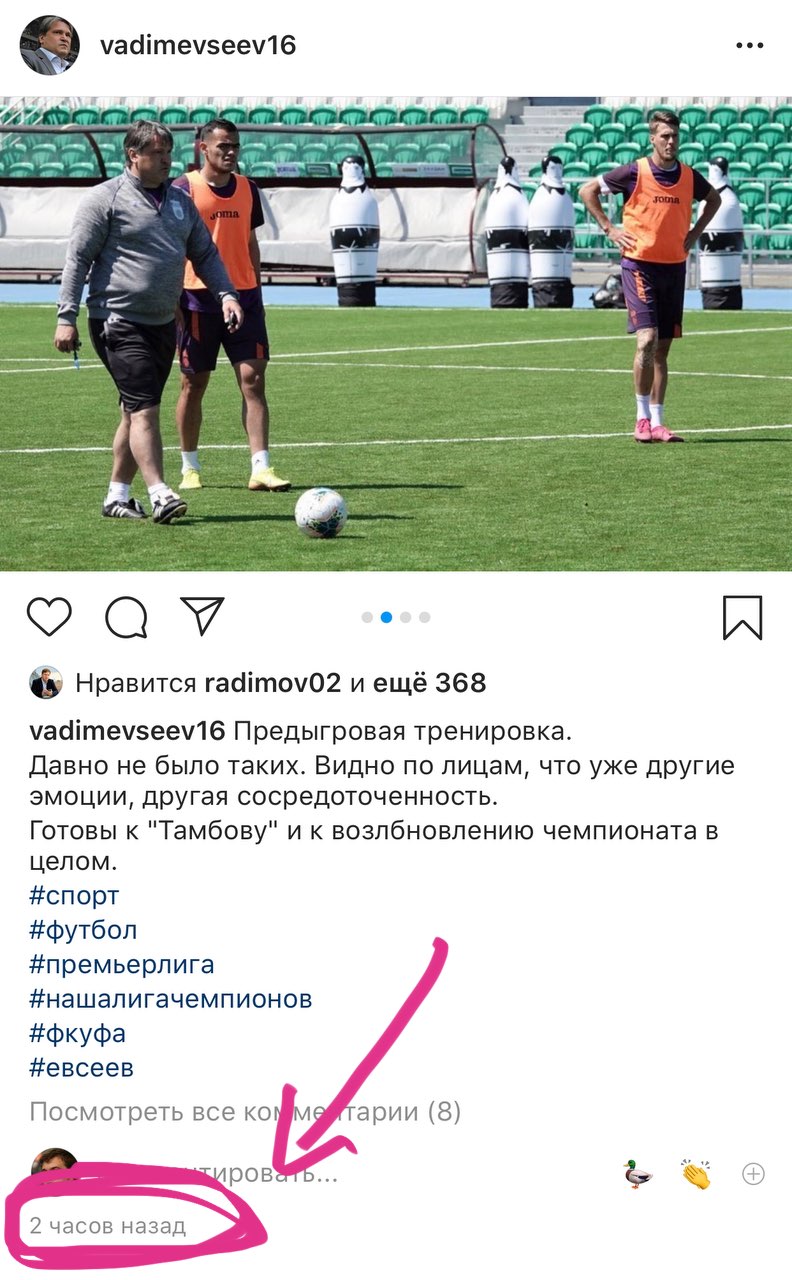Insert the duck emoji reaction

pyautogui.click(x=637, y=1174)
